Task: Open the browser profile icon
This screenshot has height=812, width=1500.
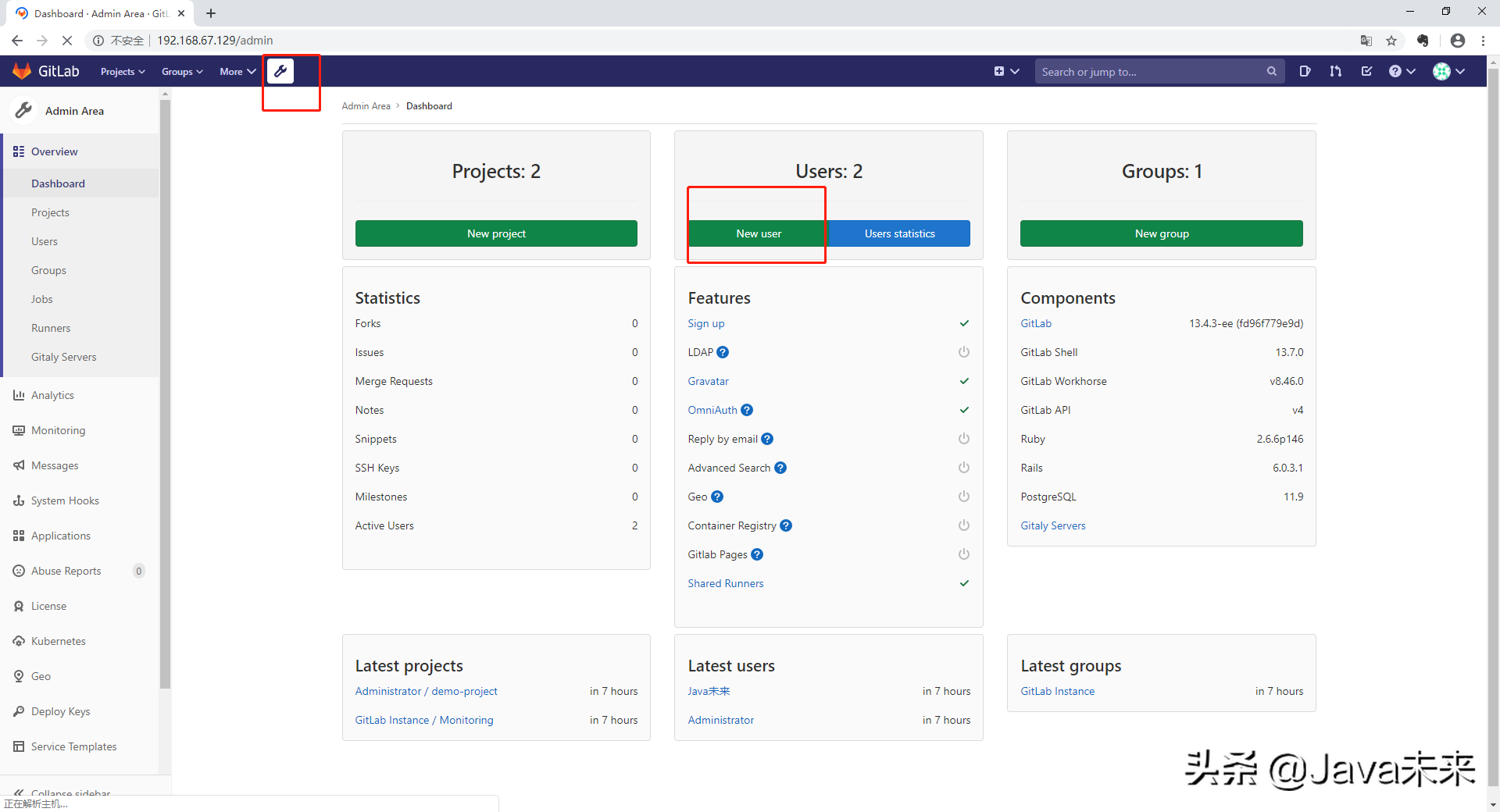Action: [1458, 41]
